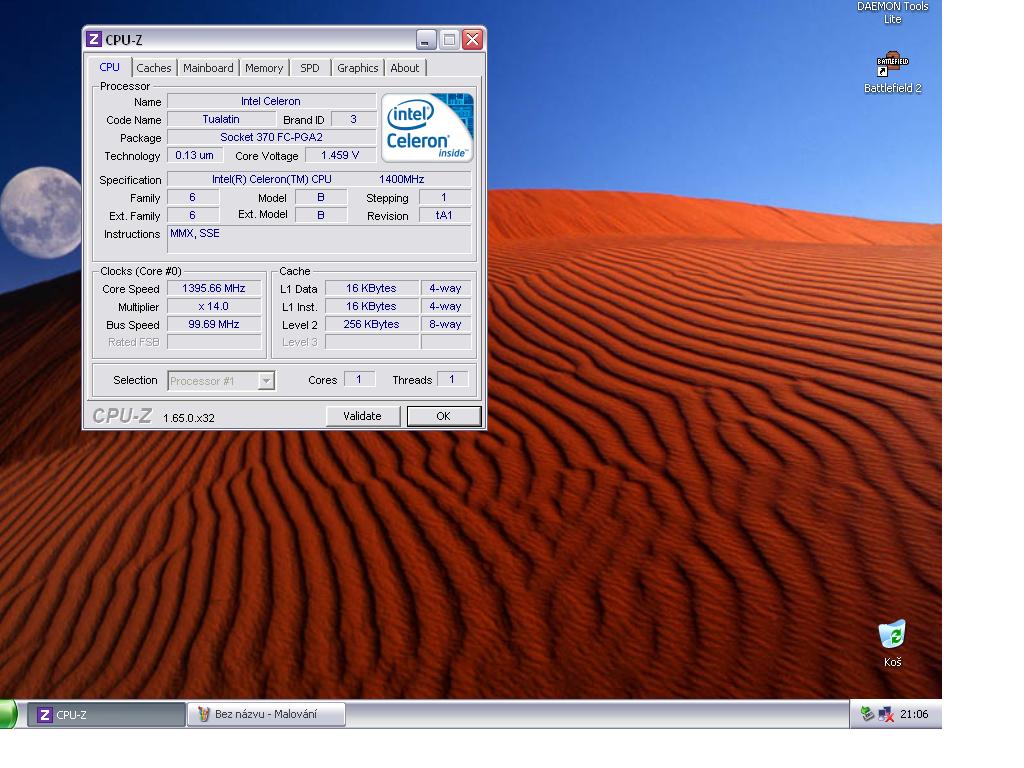Click the OK button in CPU-Z
The width and height of the screenshot is (1024, 768).
pyautogui.click(x=443, y=416)
